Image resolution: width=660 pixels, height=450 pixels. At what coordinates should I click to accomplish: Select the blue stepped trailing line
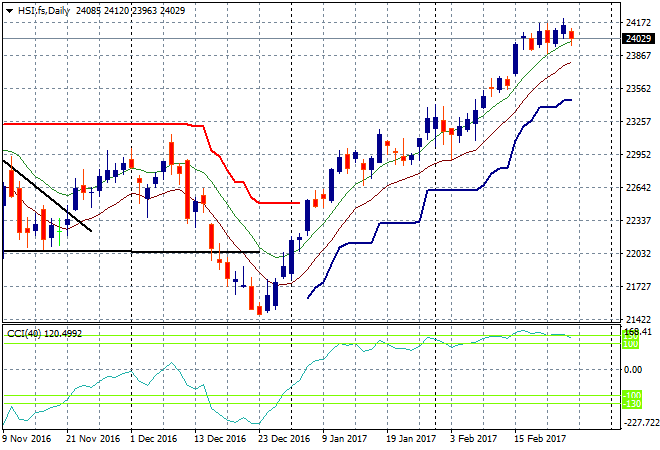point(450,190)
